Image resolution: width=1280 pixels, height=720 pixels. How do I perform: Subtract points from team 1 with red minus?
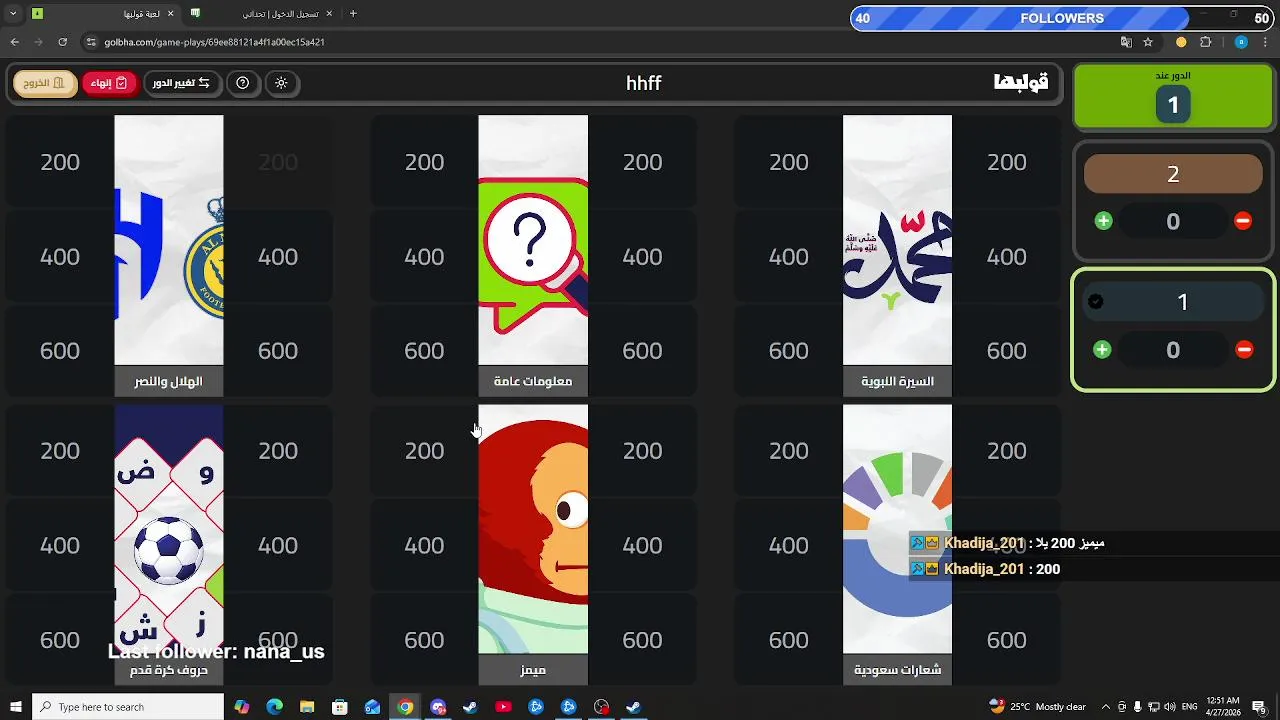[1244, 349]
